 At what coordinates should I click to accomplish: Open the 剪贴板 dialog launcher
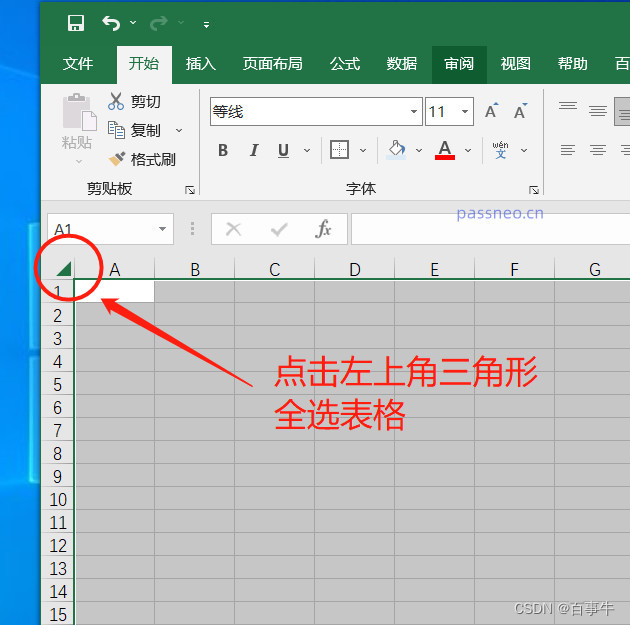pos(190,190)
